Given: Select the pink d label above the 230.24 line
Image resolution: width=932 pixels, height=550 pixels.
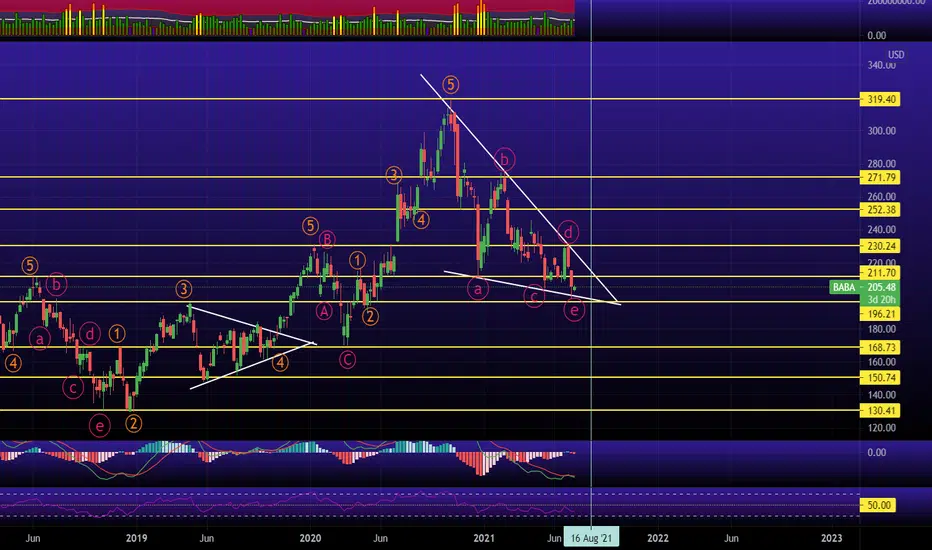Looking at the screenshot, I should [568, 232].
